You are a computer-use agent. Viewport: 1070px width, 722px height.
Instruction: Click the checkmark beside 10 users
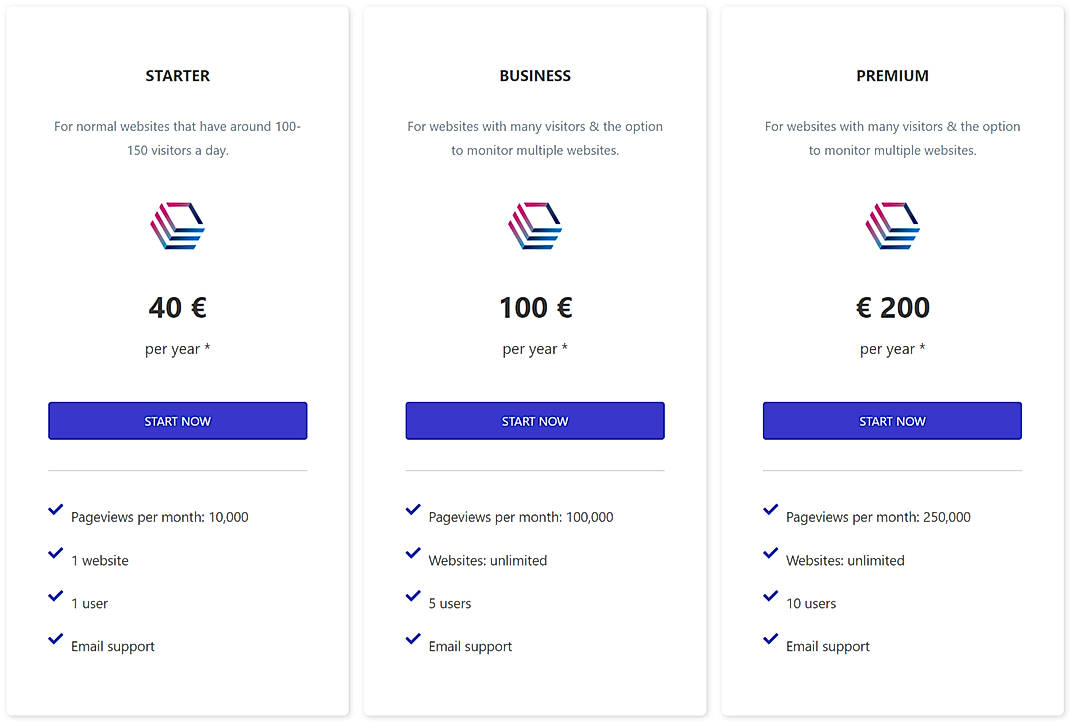770,596
